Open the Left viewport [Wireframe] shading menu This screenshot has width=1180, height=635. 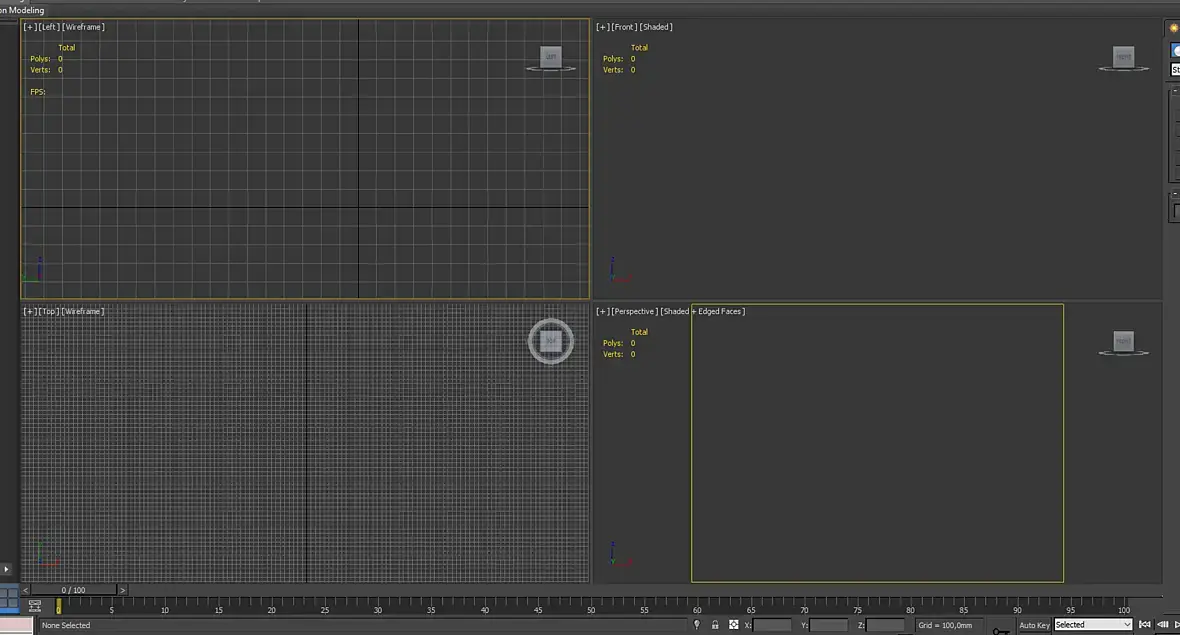coord(84,27)
